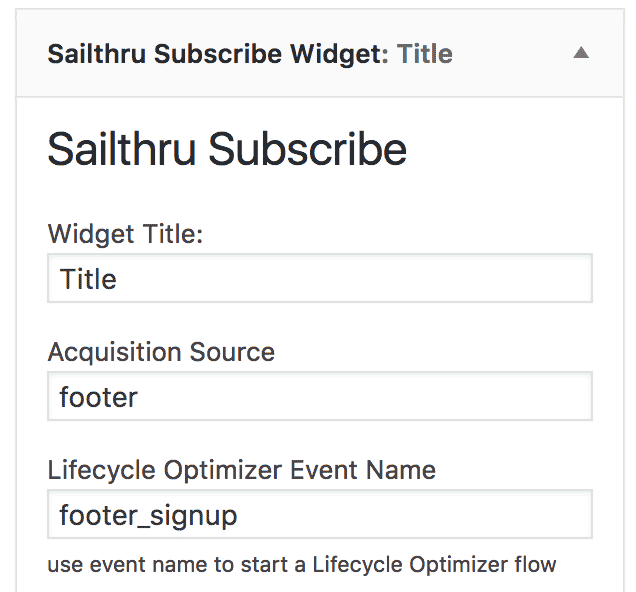Click the "footer" value in Acquisition Source
Screen dimensions: 636x592
(99, 397)
